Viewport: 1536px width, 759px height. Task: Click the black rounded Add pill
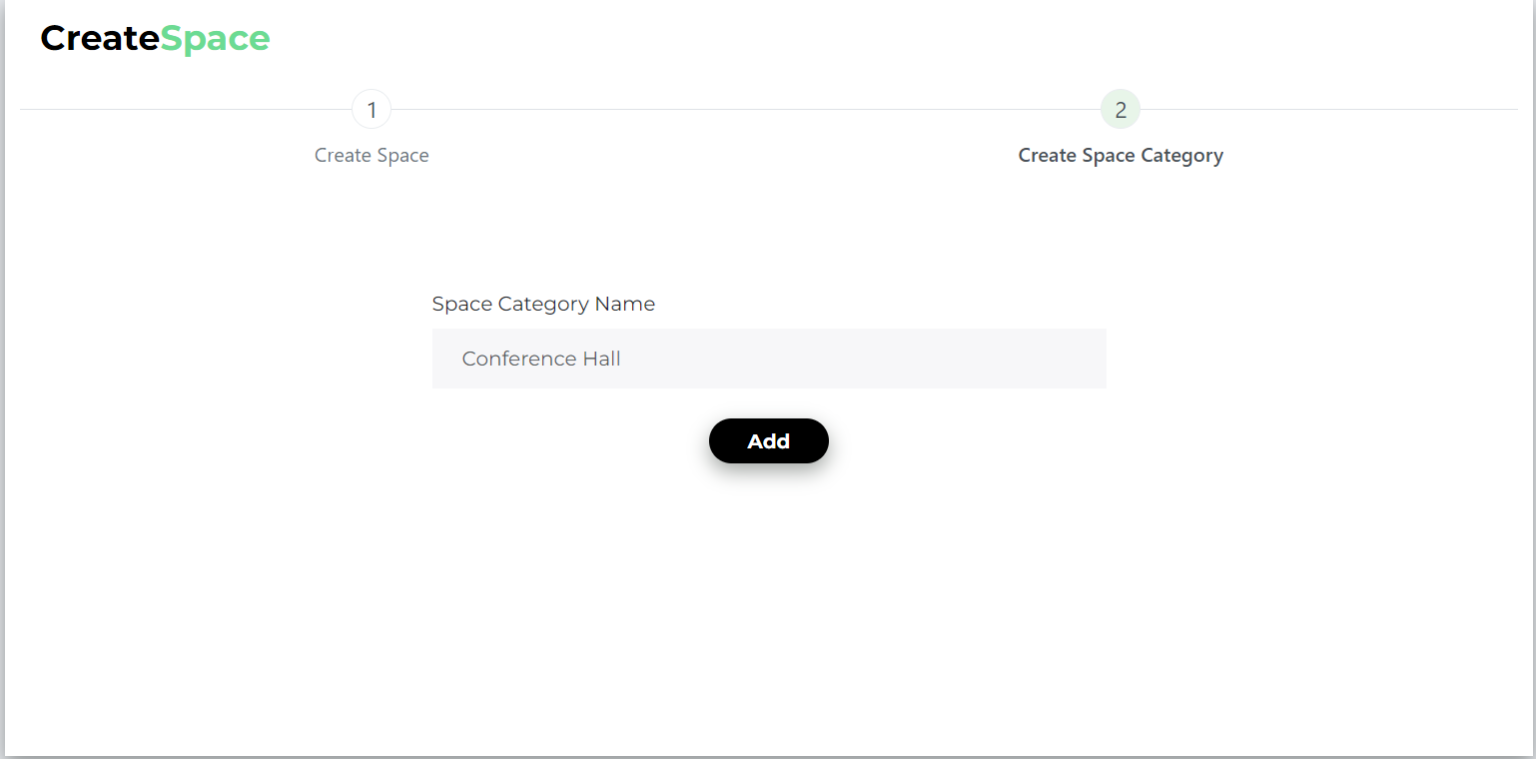click(768, 440)
